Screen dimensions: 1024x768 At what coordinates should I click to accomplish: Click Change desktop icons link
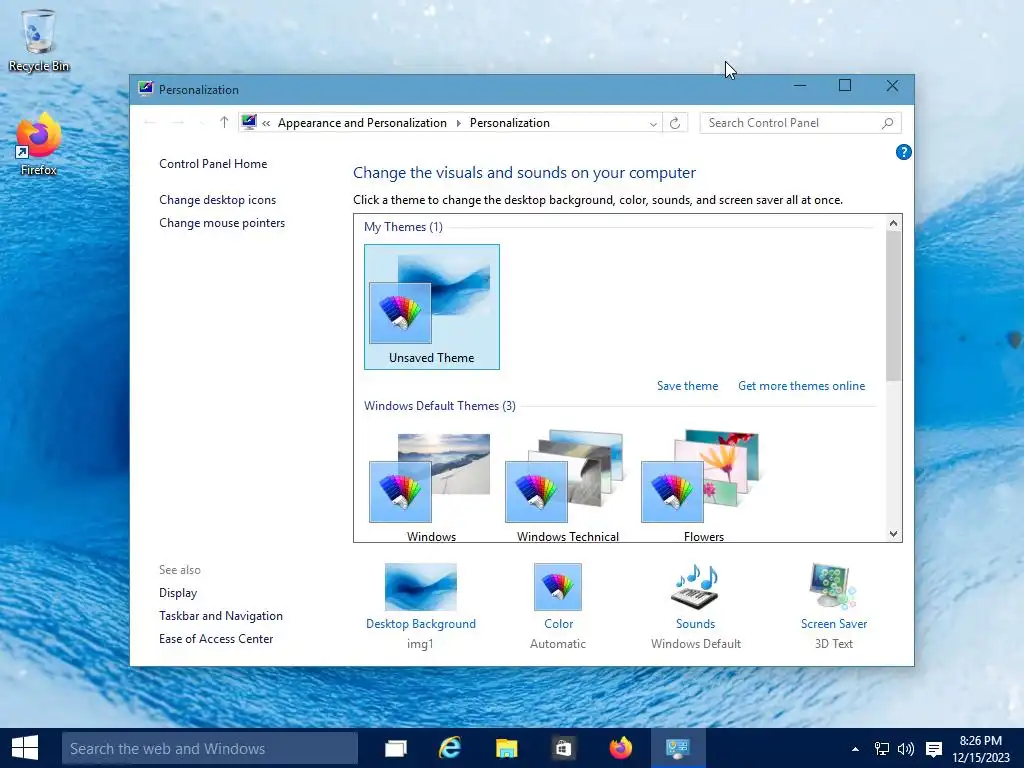(217, 200)
